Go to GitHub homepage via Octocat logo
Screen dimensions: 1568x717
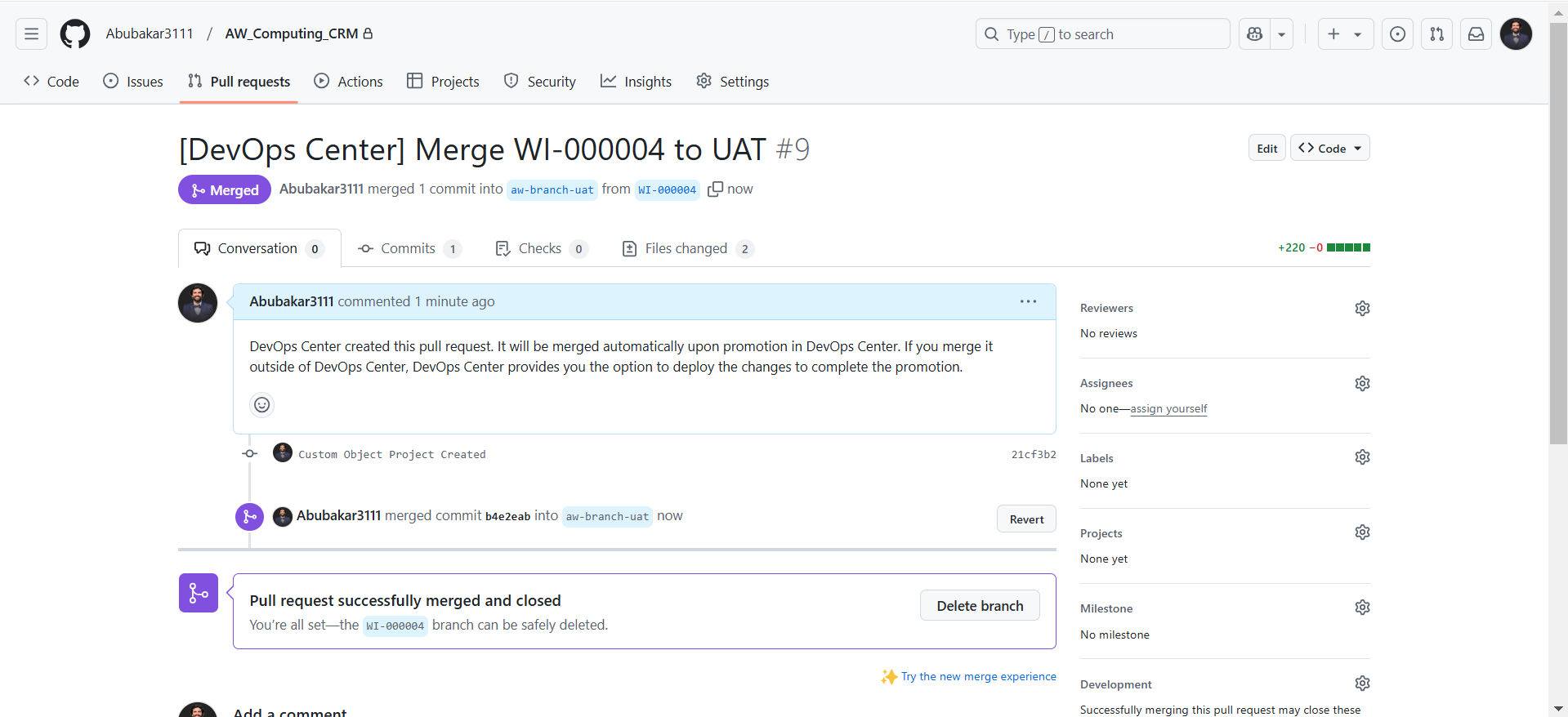[x=75, y=34]
